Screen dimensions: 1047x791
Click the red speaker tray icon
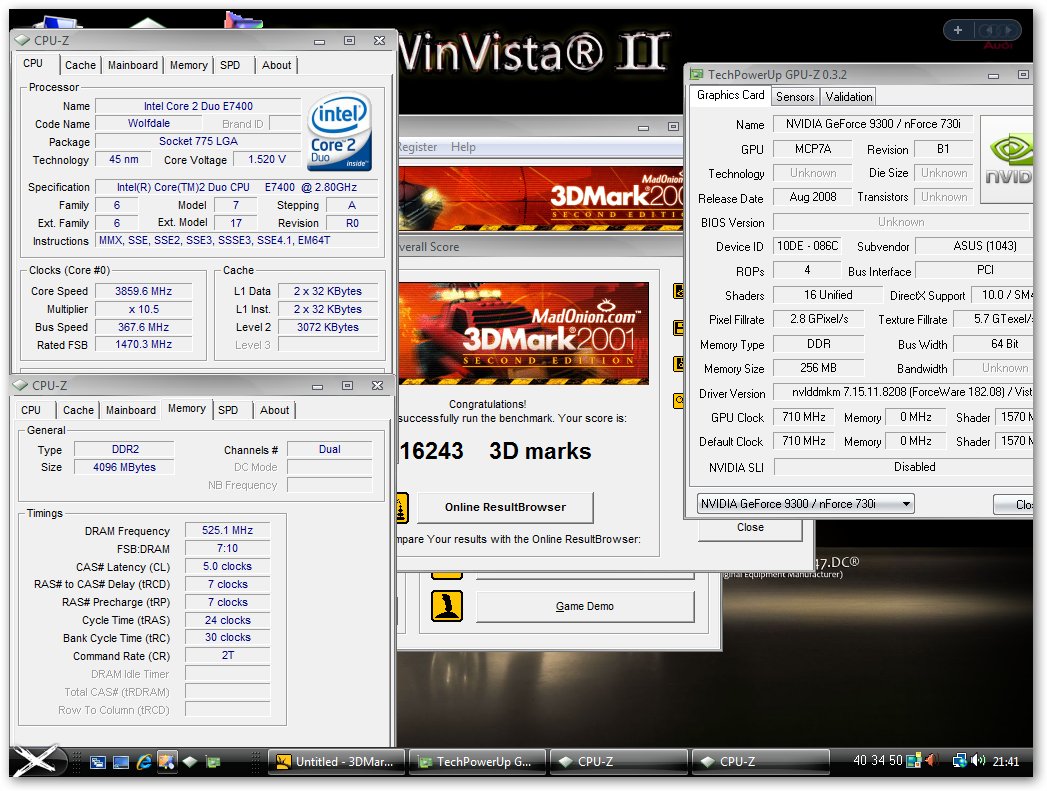tap(931, 760)
